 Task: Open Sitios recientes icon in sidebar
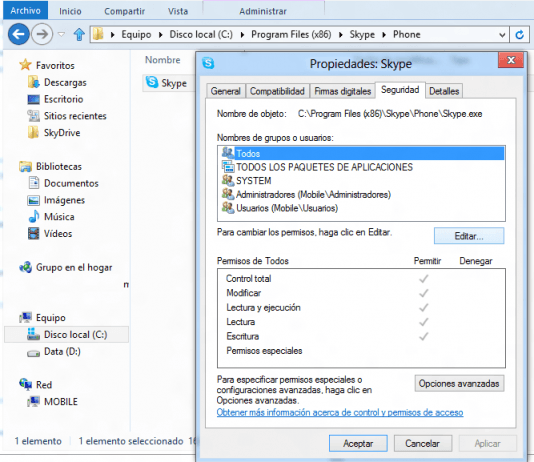pyautogui.click(x=33, y=116)
